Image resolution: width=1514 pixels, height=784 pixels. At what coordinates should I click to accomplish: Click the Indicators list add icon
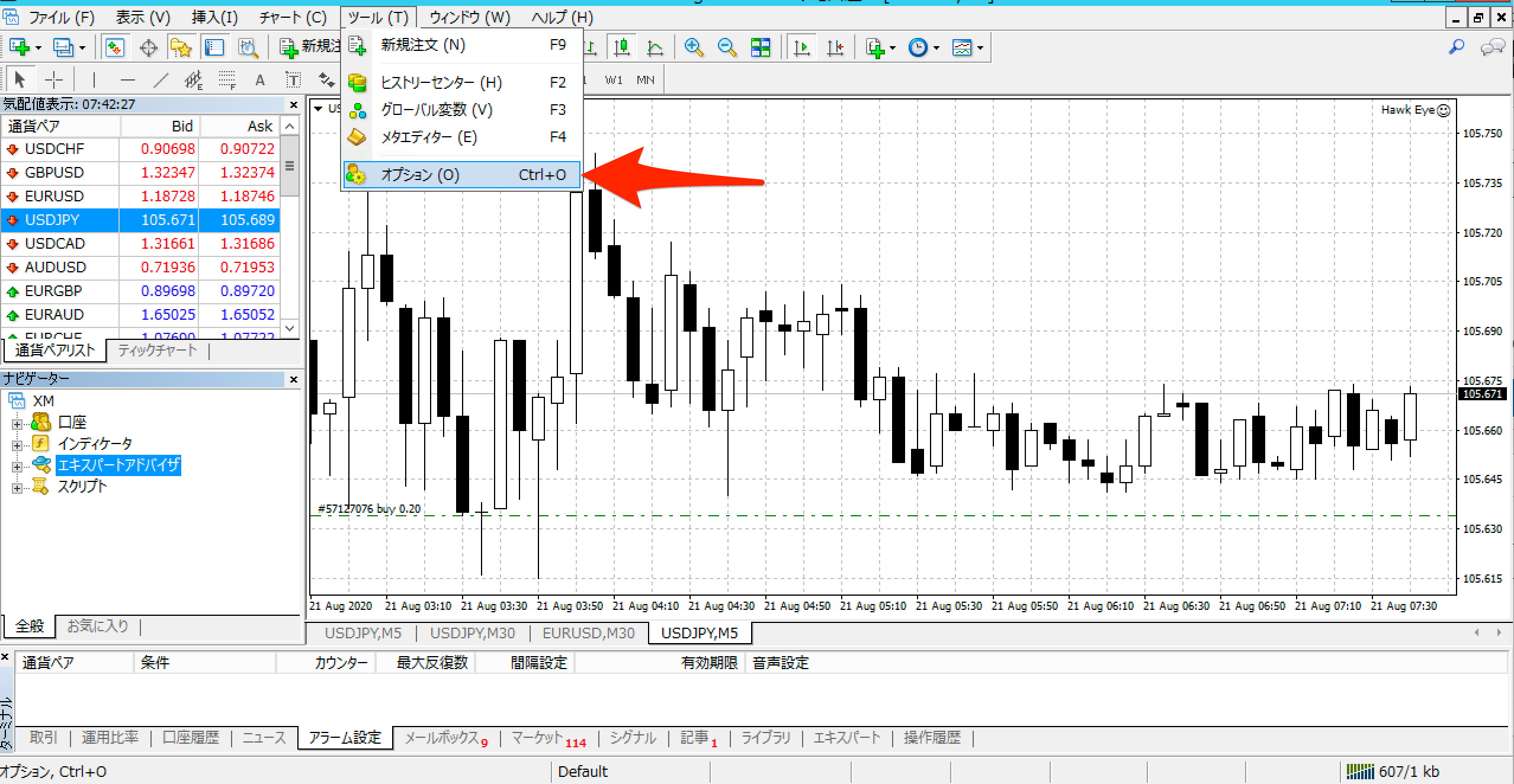pyautogui.click(x=875, y=47)
